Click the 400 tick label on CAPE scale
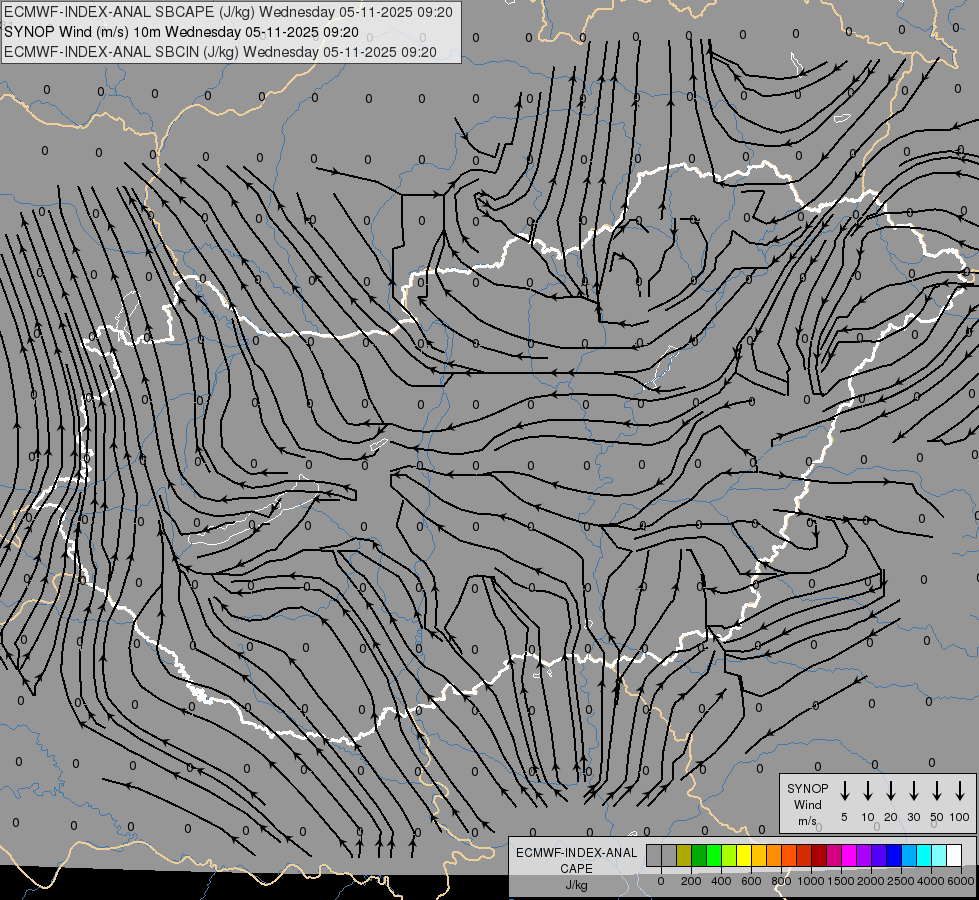 point(721,881)
